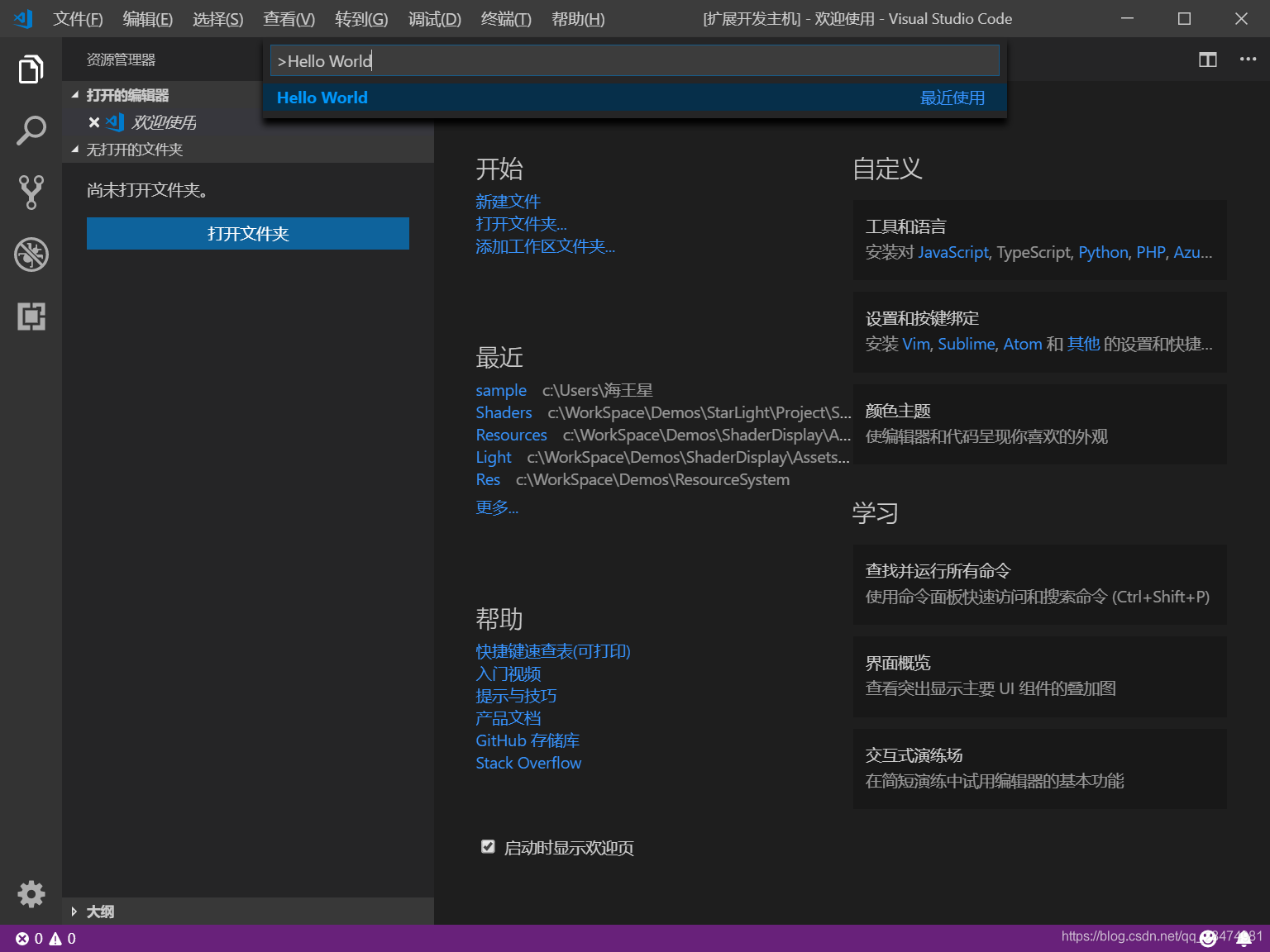The width and height of the screenshot is (1270, 952).
Task: Click the 最近使用 label in command palette
Action: click(952, 98)
